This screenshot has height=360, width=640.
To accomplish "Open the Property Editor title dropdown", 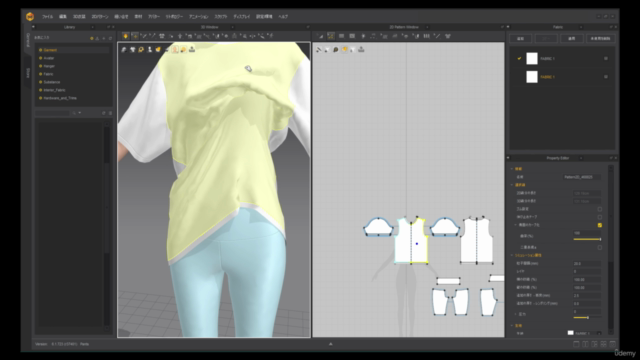I will tap(581, 158).
